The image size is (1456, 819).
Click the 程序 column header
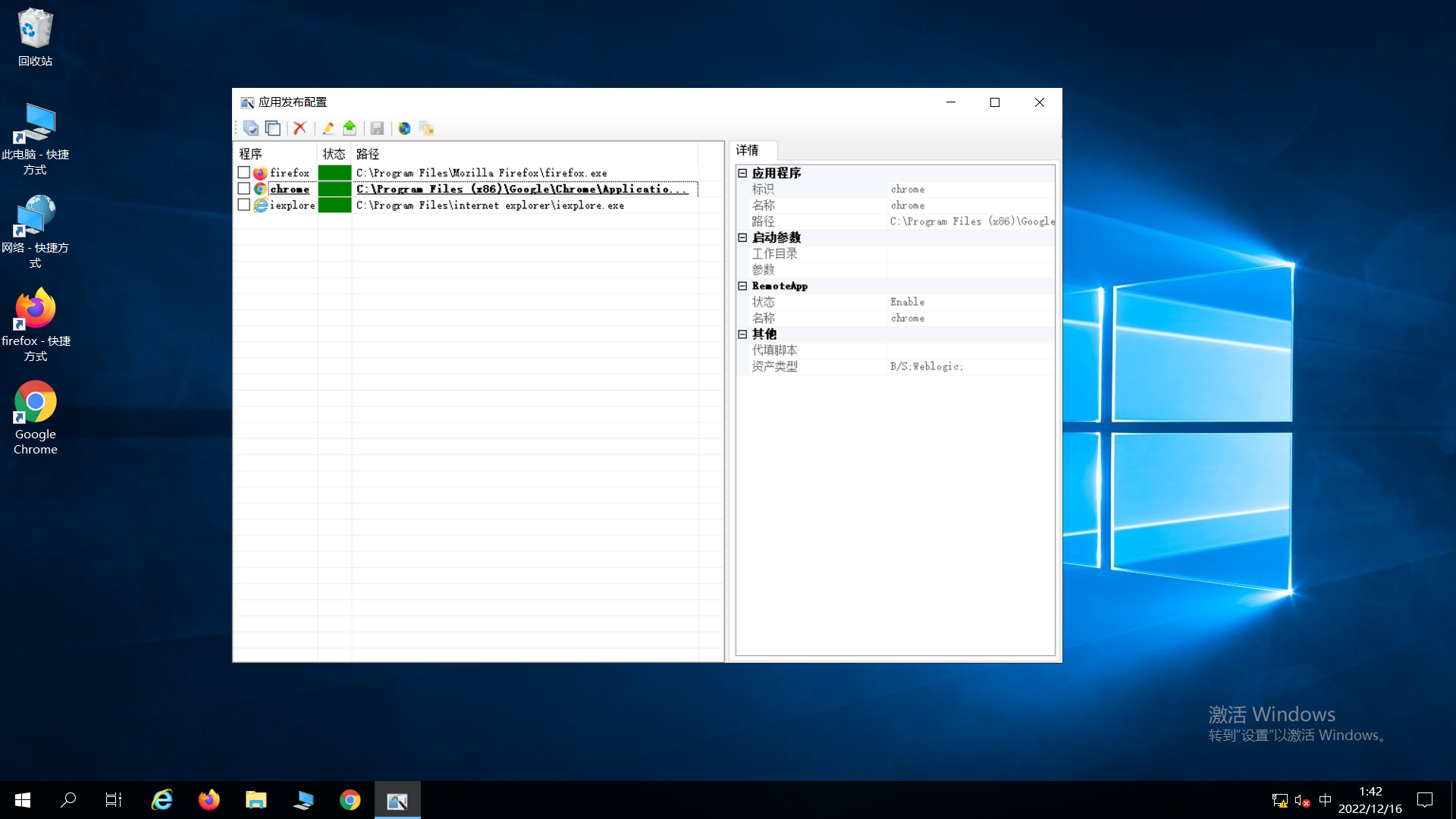[251, 154]
